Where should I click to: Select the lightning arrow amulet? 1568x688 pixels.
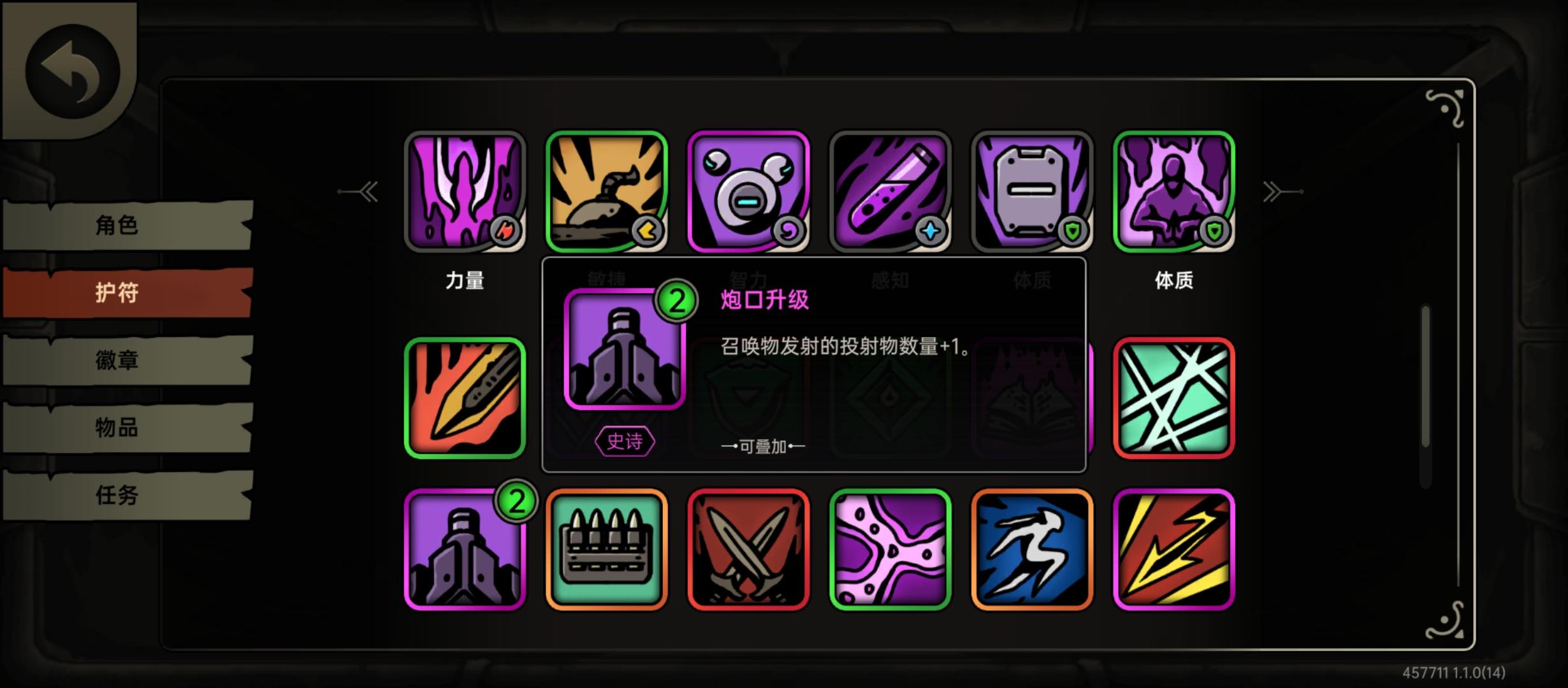[x=1173, y=549]
